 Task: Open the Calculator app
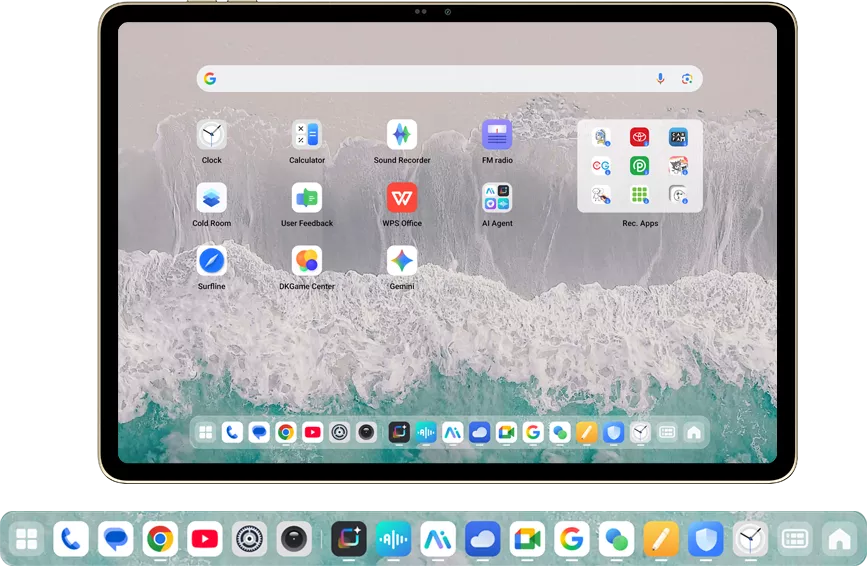[x=307, y=135]
